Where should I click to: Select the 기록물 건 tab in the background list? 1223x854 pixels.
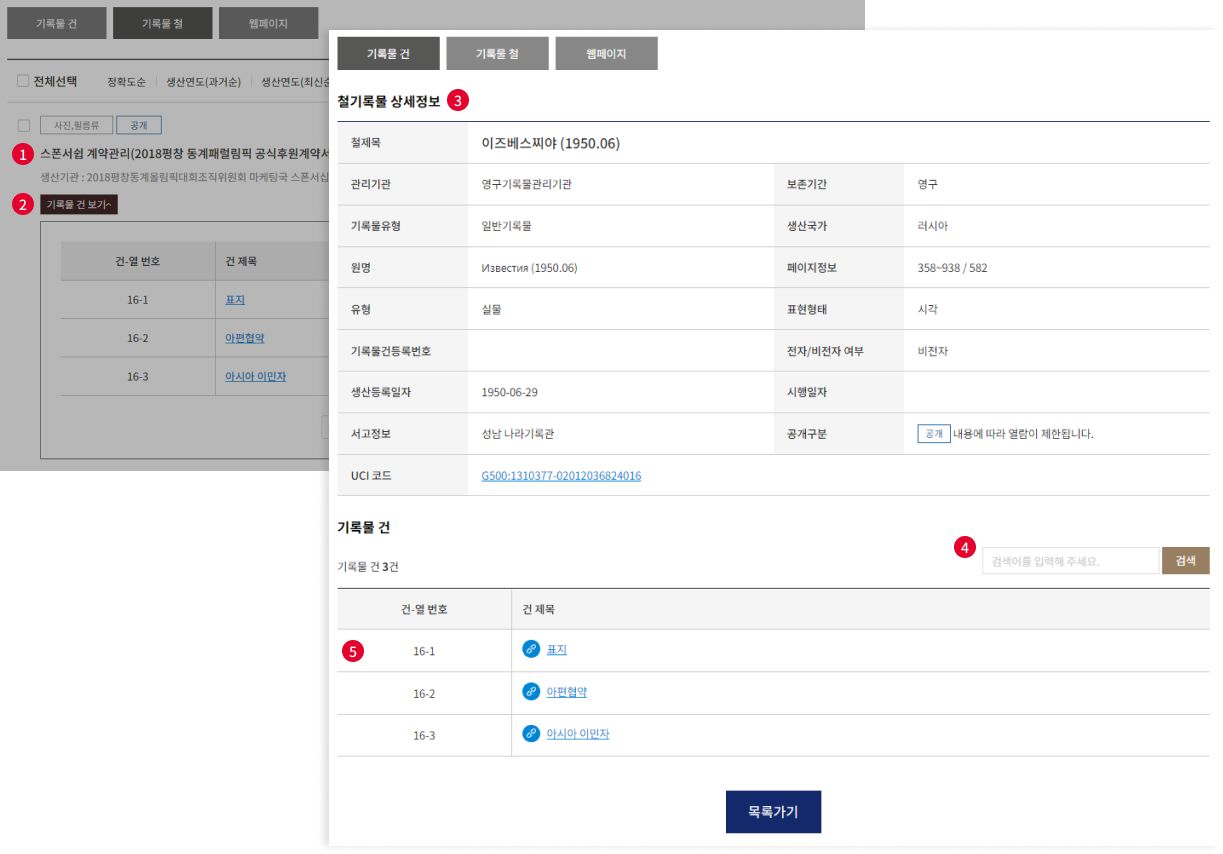pyautogui.click(x=56, y=23)
